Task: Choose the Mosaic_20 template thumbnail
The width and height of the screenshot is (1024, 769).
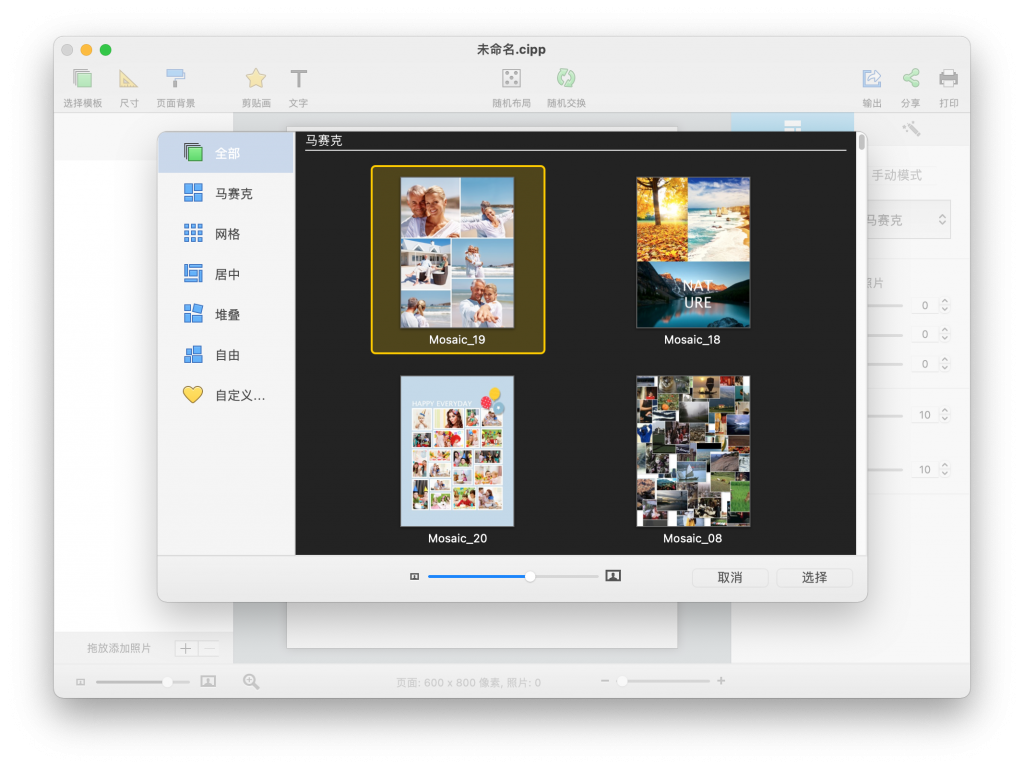Action: [457, 451]
